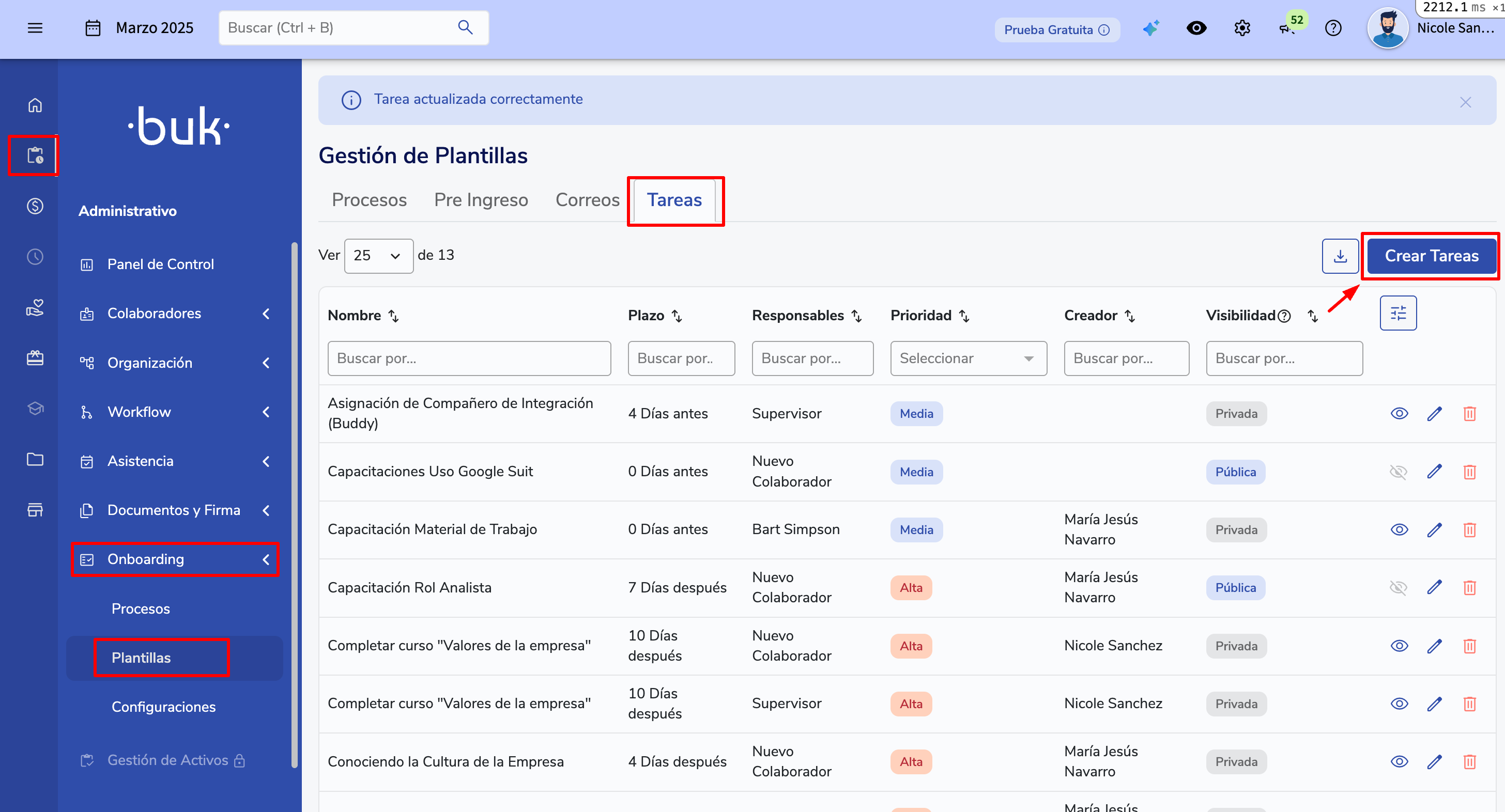
Task: Open the dollar sign payroll icon
Action: point(35,206)
